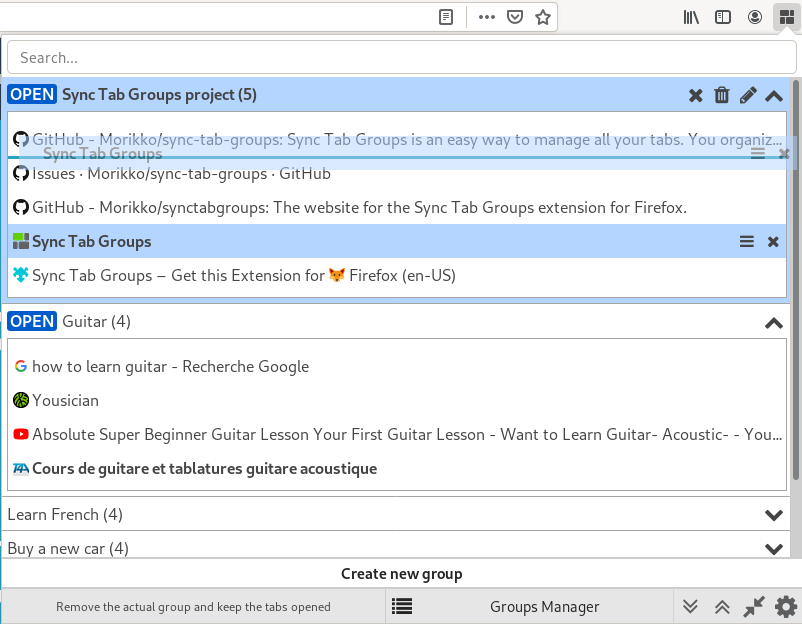The height and width of the screenshot is (624, 802).
Task: Click the Search field
Action: pos(402,58)
